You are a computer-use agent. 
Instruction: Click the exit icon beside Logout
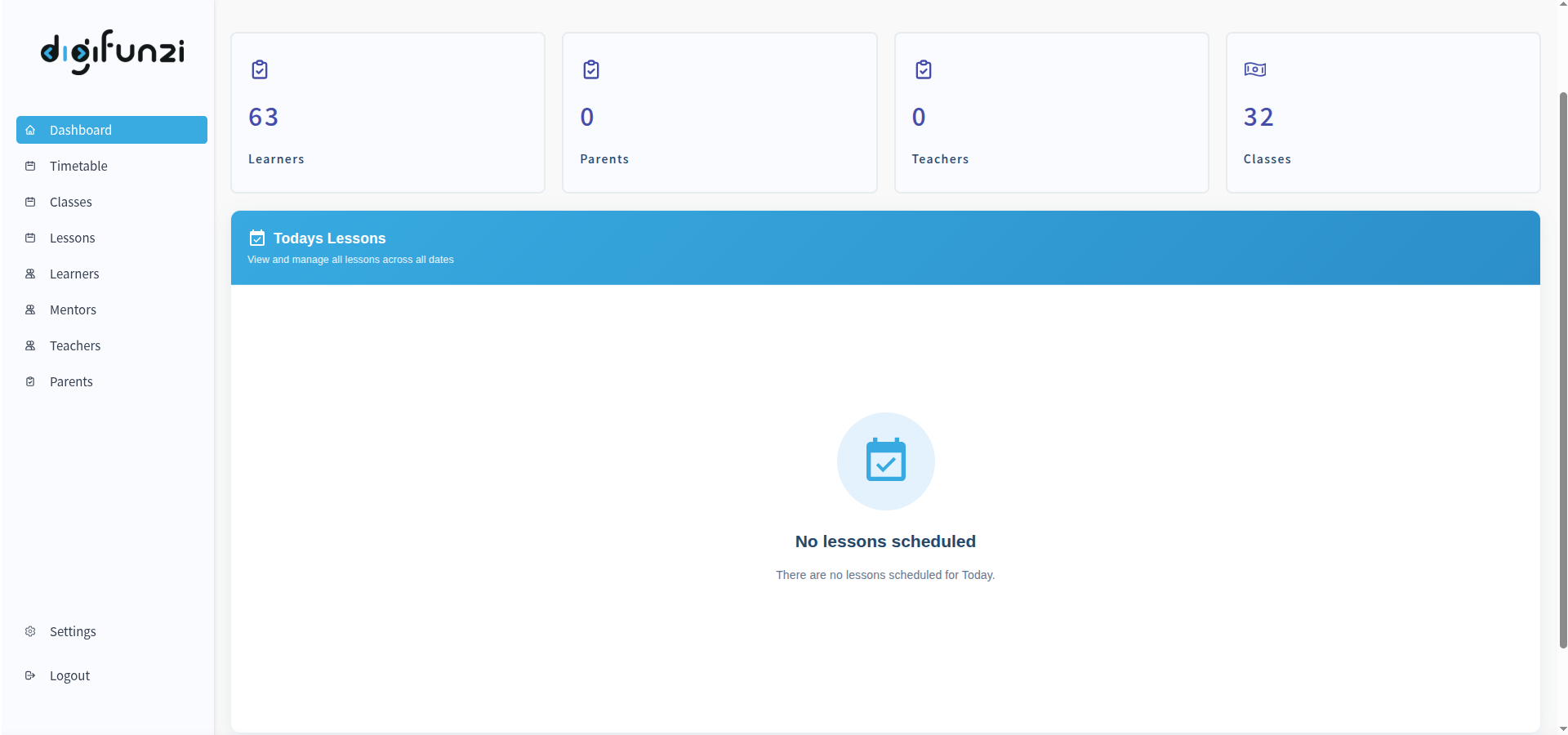tap(30, 675)
